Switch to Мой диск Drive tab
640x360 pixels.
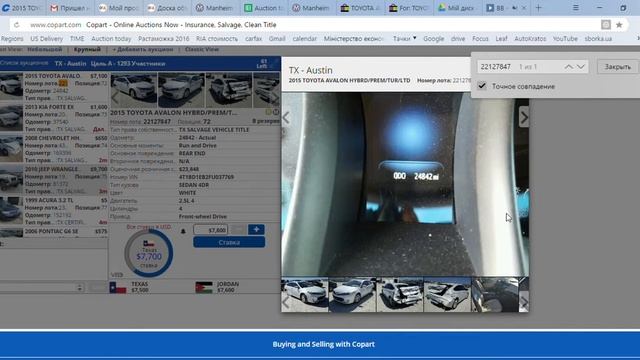(x=457, y=8)
